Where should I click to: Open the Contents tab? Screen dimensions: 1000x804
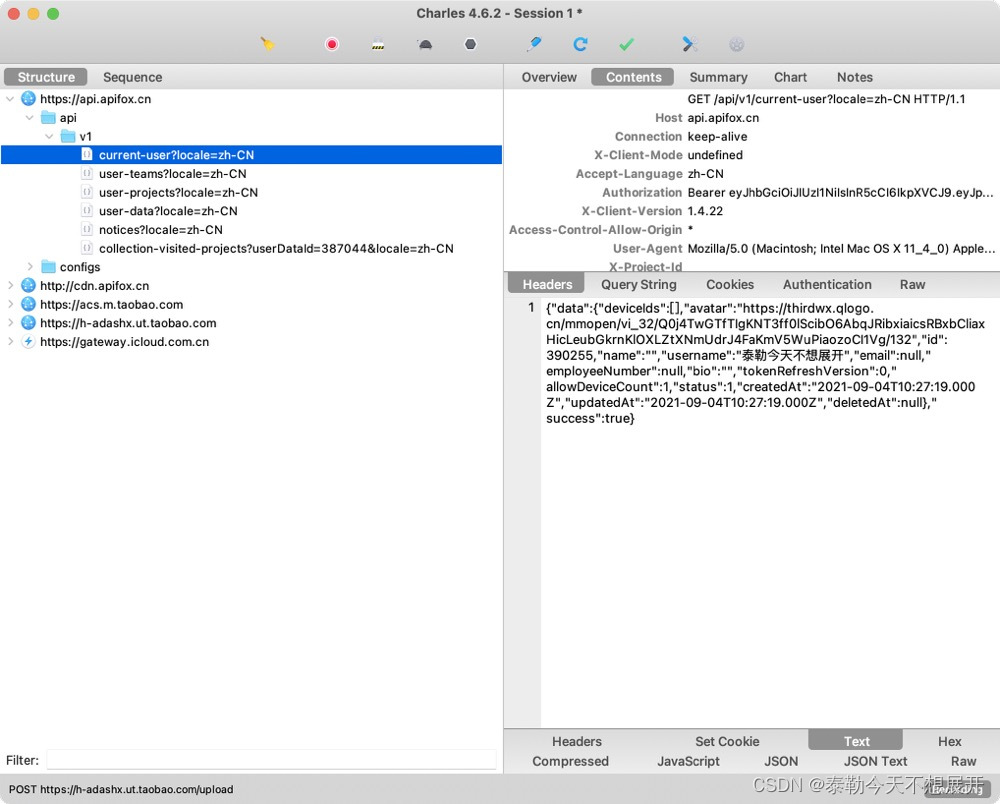tap(633, 77)
